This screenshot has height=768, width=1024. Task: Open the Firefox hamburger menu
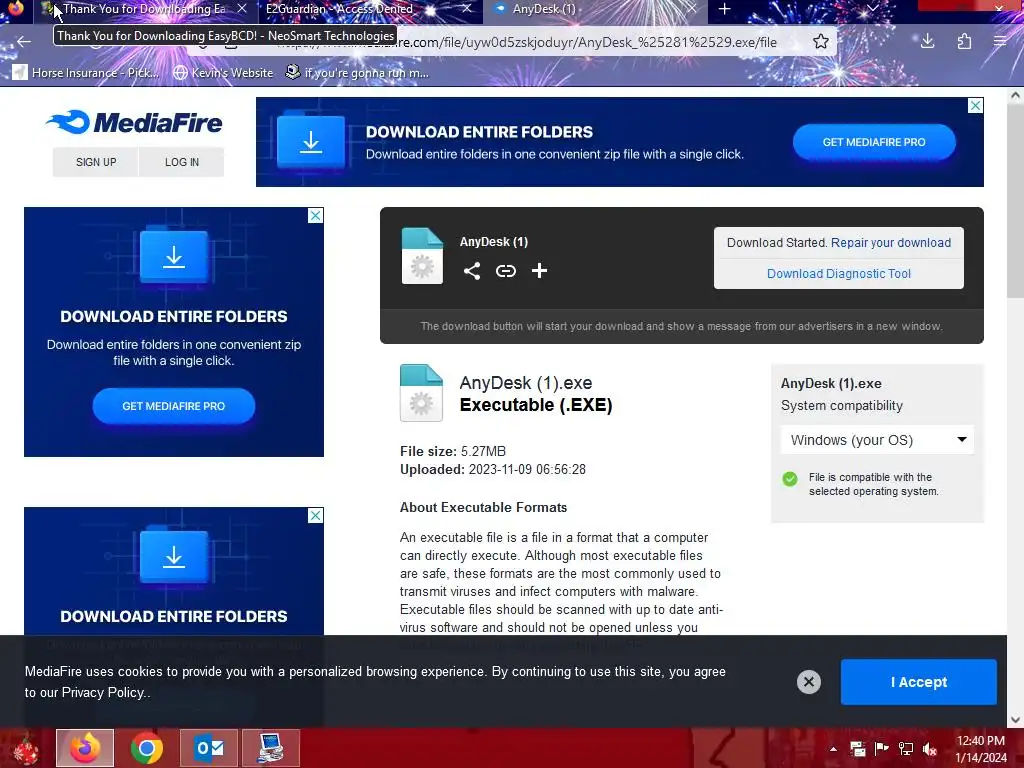tap(1000, 42)
